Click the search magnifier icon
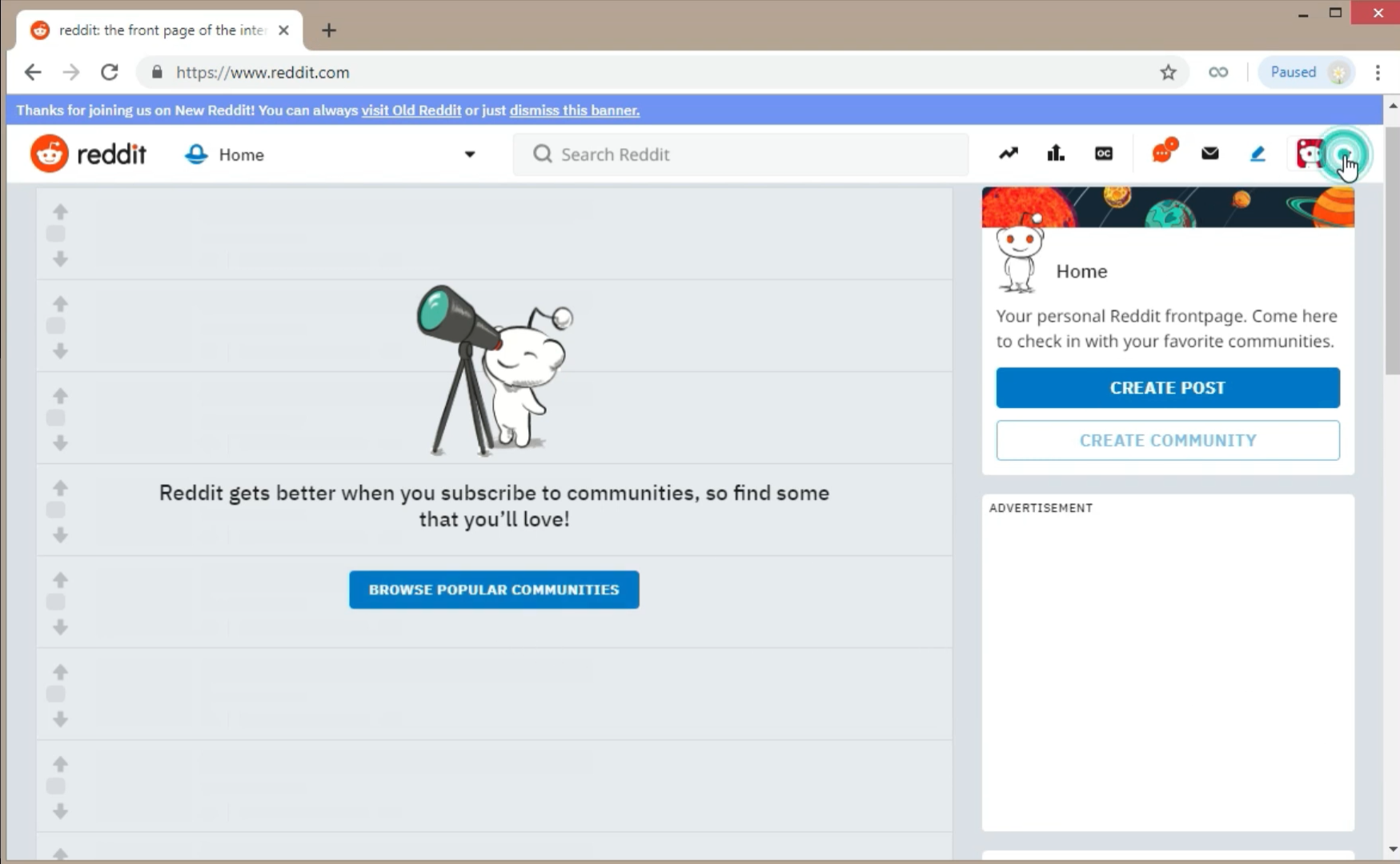 pyautogui.click(x=542, y=154)
